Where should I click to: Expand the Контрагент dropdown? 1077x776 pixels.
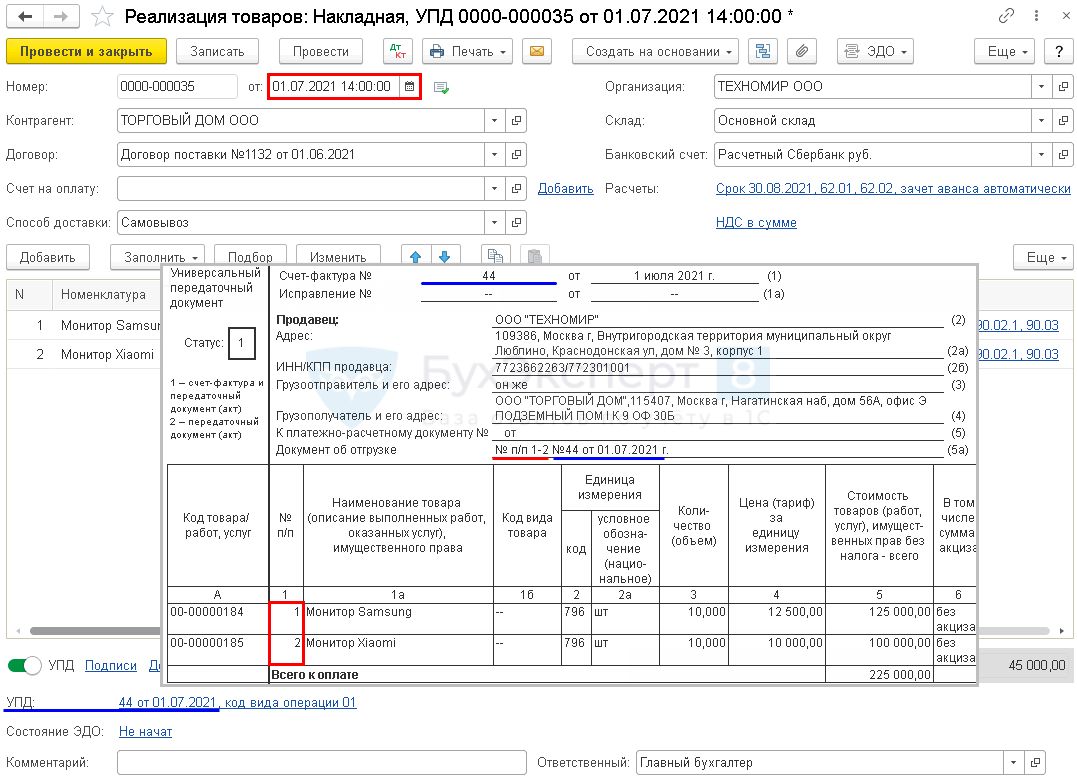pos(494,121)
